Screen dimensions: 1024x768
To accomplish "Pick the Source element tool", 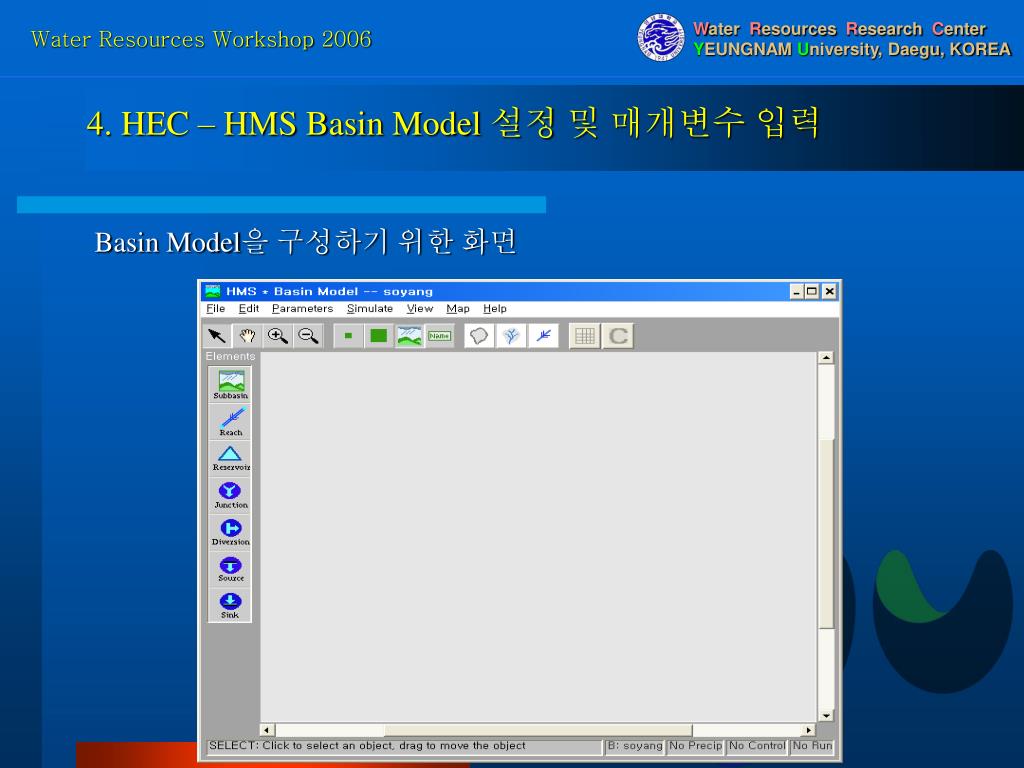I will (230, 569).
